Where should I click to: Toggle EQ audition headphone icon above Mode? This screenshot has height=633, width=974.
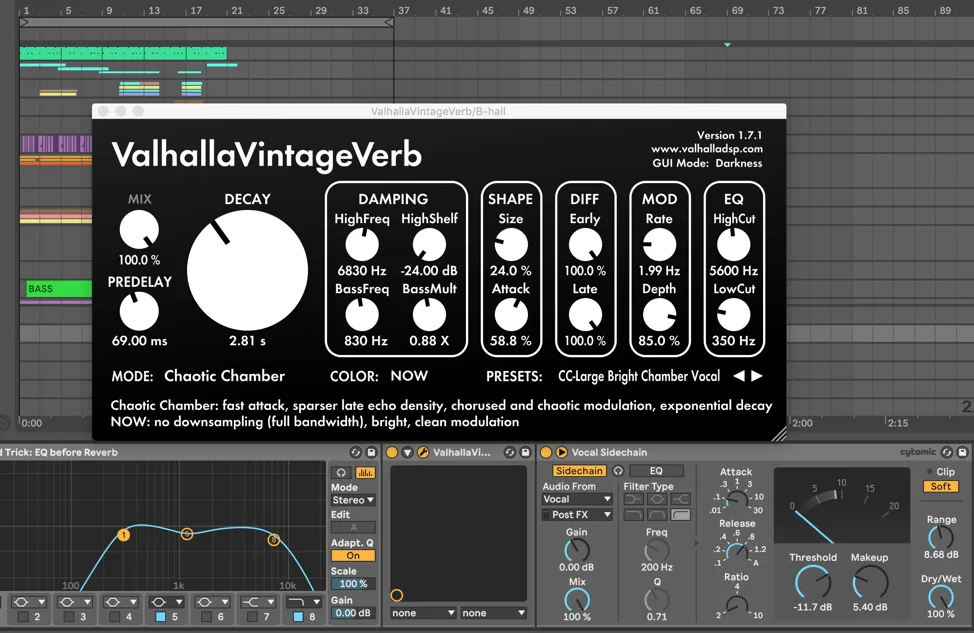point(341,473)
